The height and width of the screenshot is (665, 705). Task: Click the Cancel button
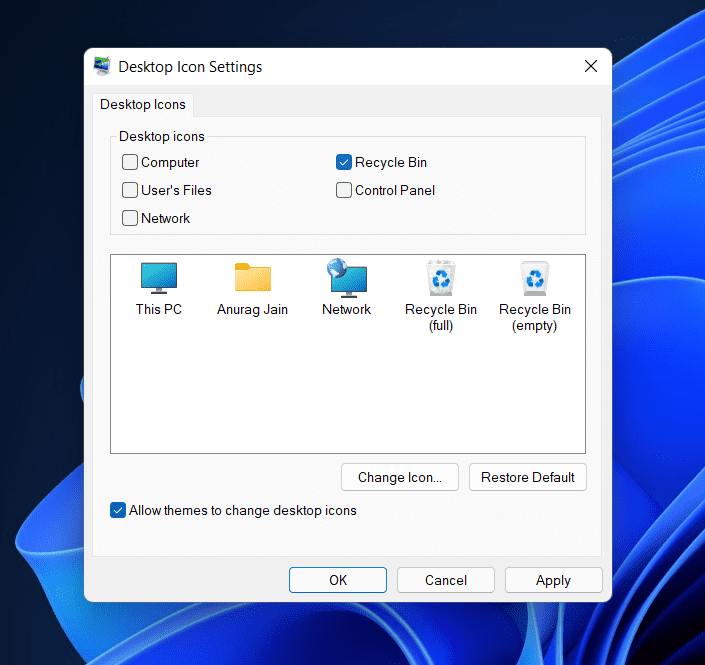coord(446,580)
